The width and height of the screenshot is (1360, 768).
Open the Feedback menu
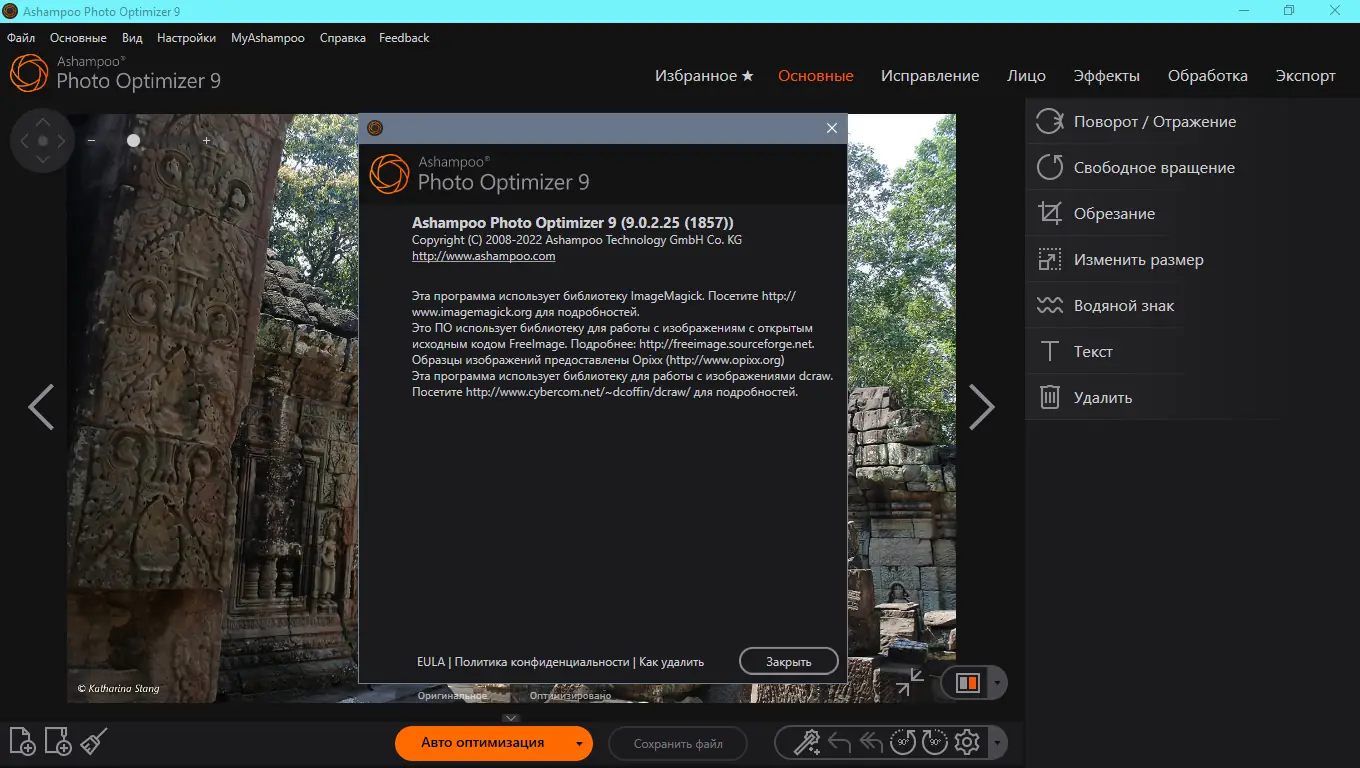click(404, 38)
